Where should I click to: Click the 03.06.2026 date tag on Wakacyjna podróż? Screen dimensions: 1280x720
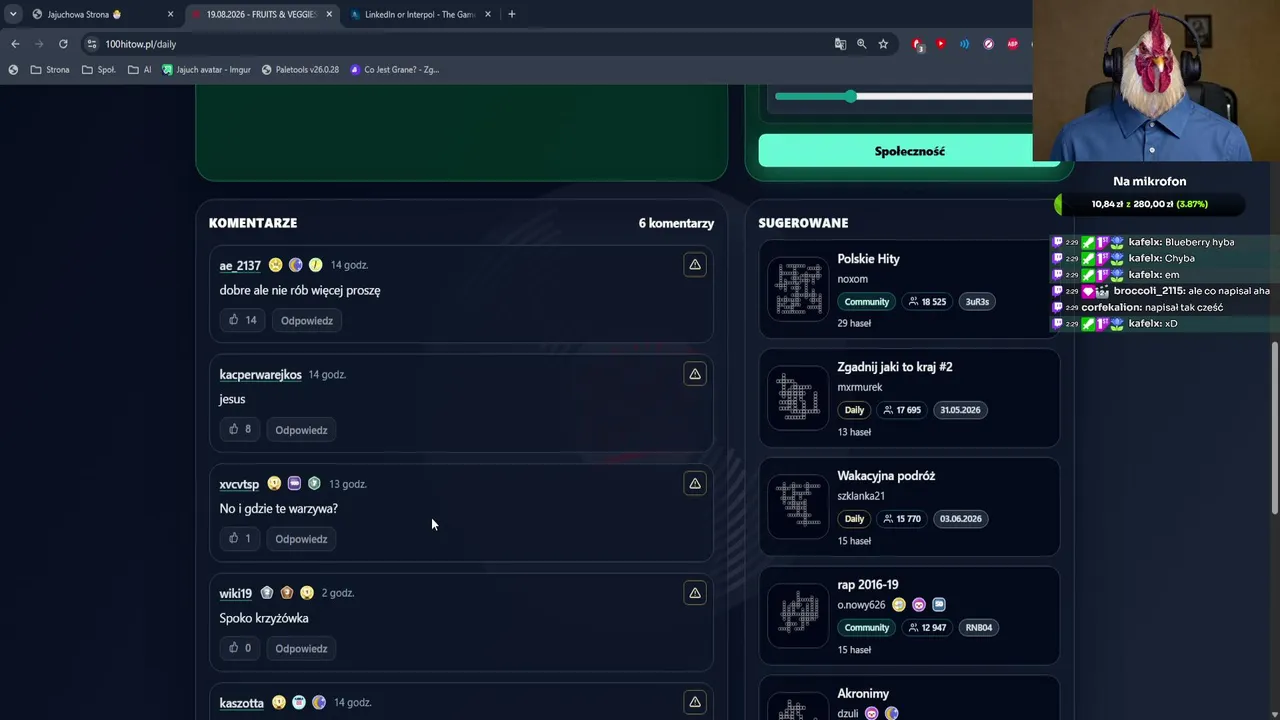(960, 519)
